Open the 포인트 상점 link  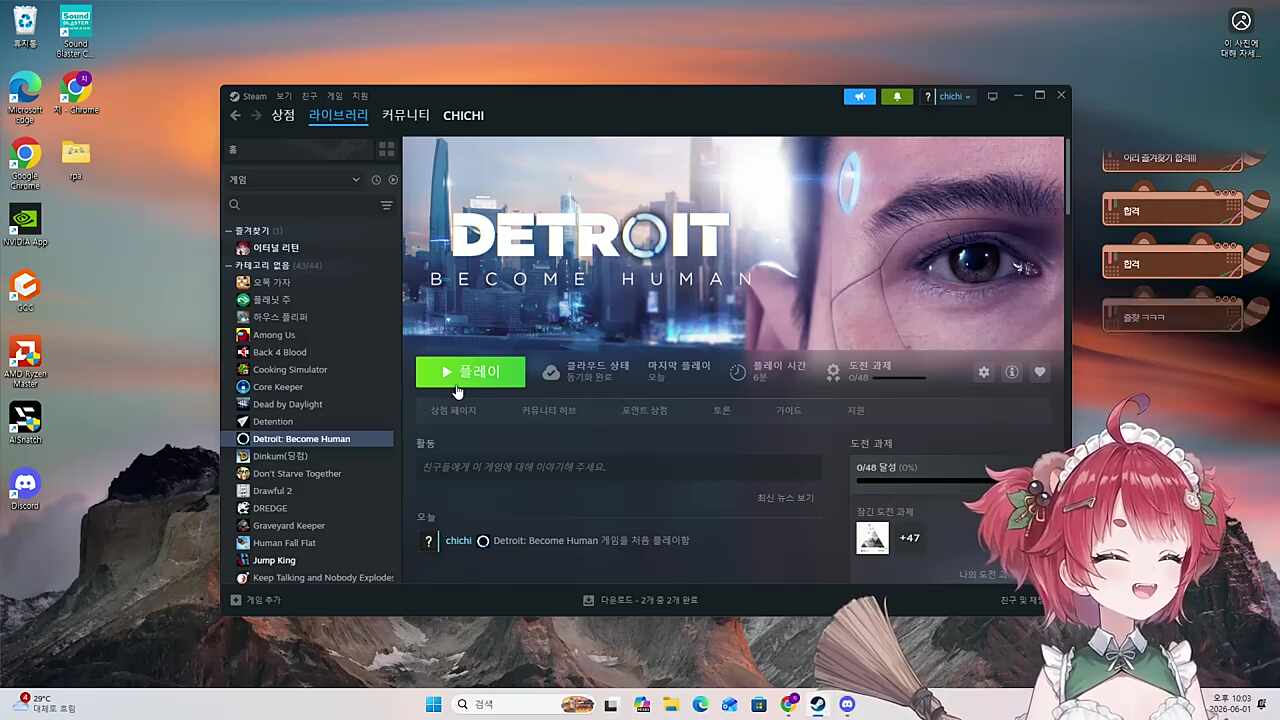coord(645,411)
